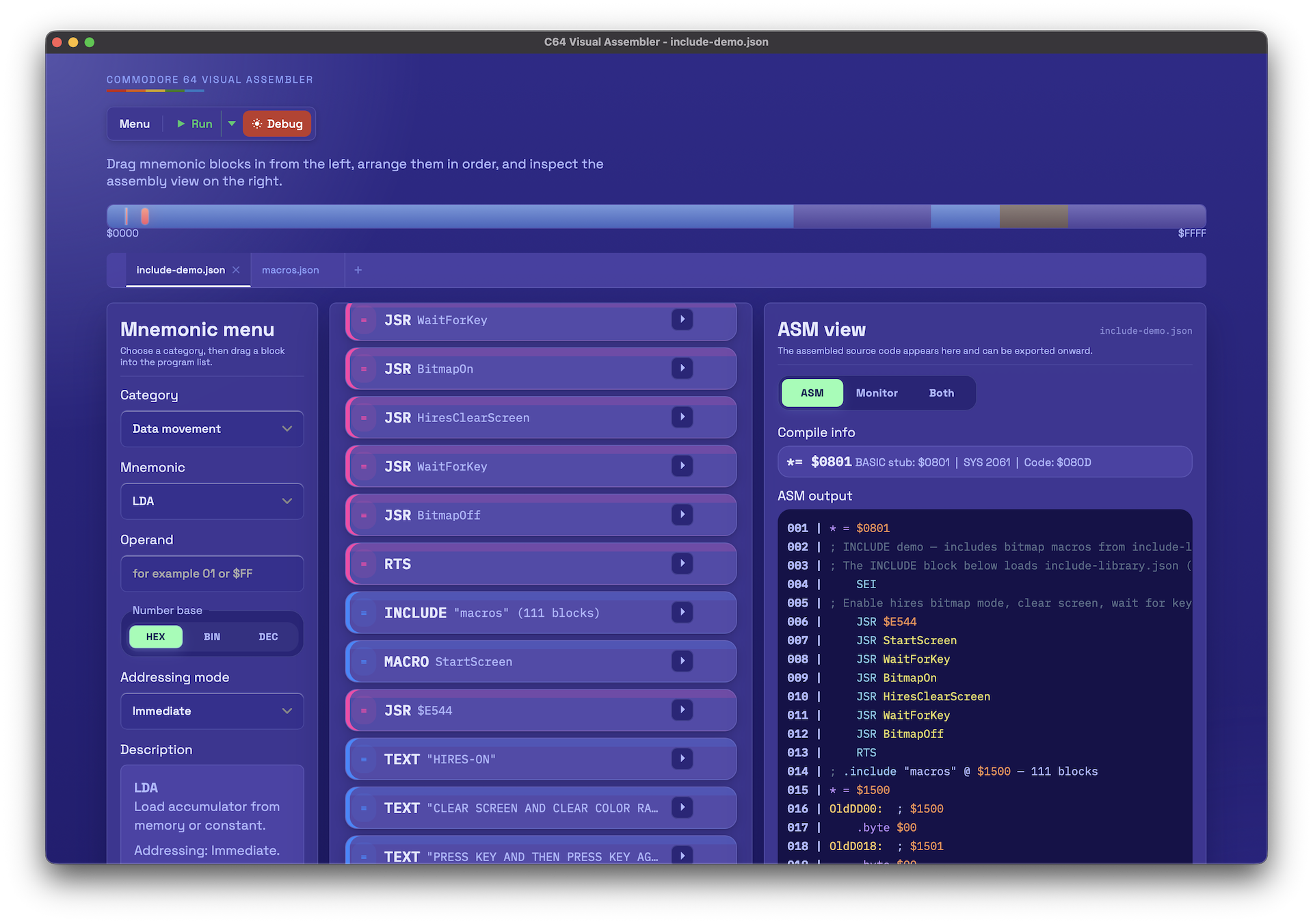The image size is (1313, 924).
Task: Switch ASM view to Monitor
Action: point(877,393)
